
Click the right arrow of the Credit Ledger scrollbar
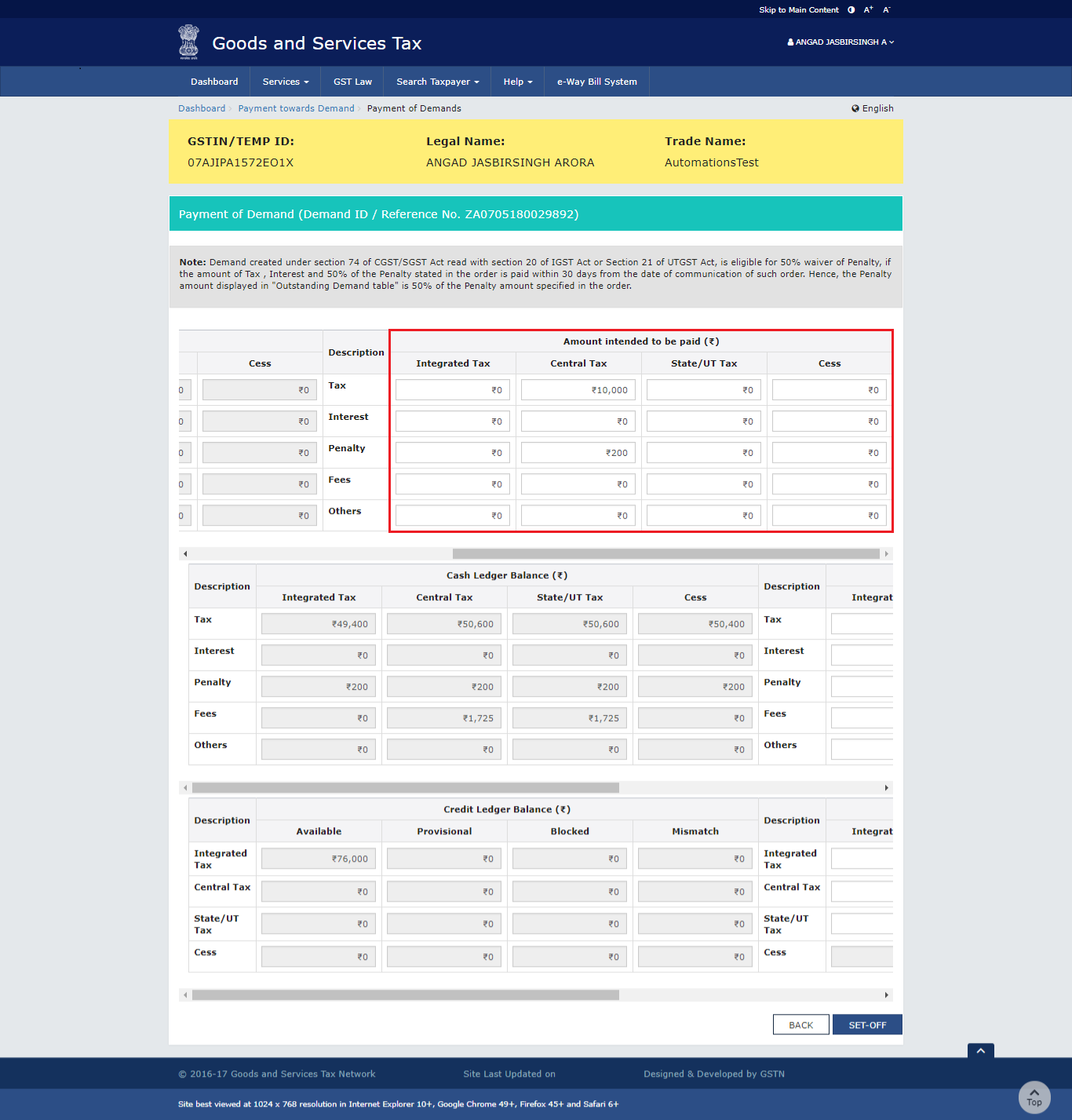pyautogui.click(x=887, y=995)
